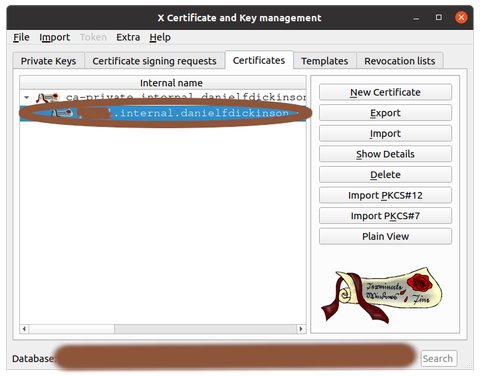Open the Revocation lists tab
Screen dimensions: 480x376
pyautogui.click(x=400, y=61)
